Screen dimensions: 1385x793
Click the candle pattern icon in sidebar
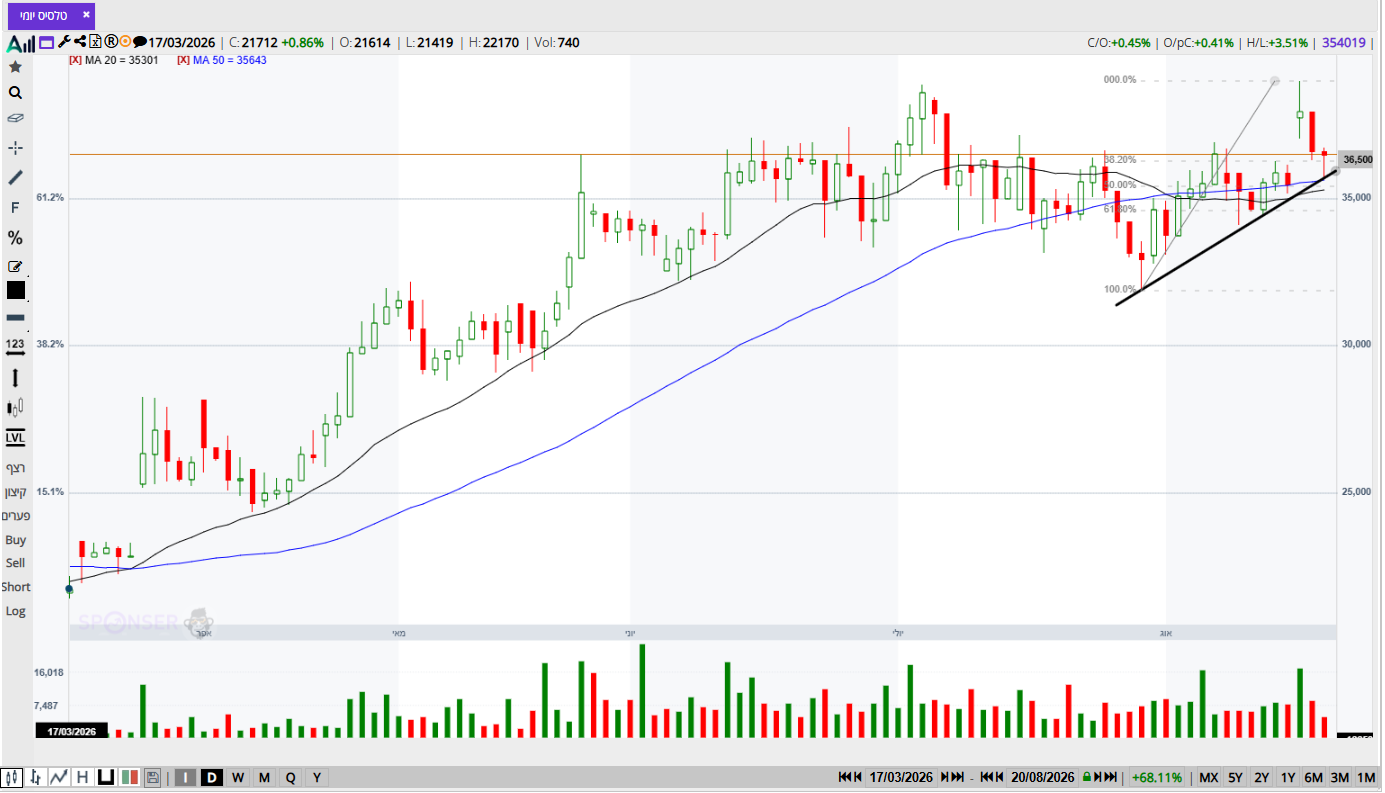coord(15,407)
